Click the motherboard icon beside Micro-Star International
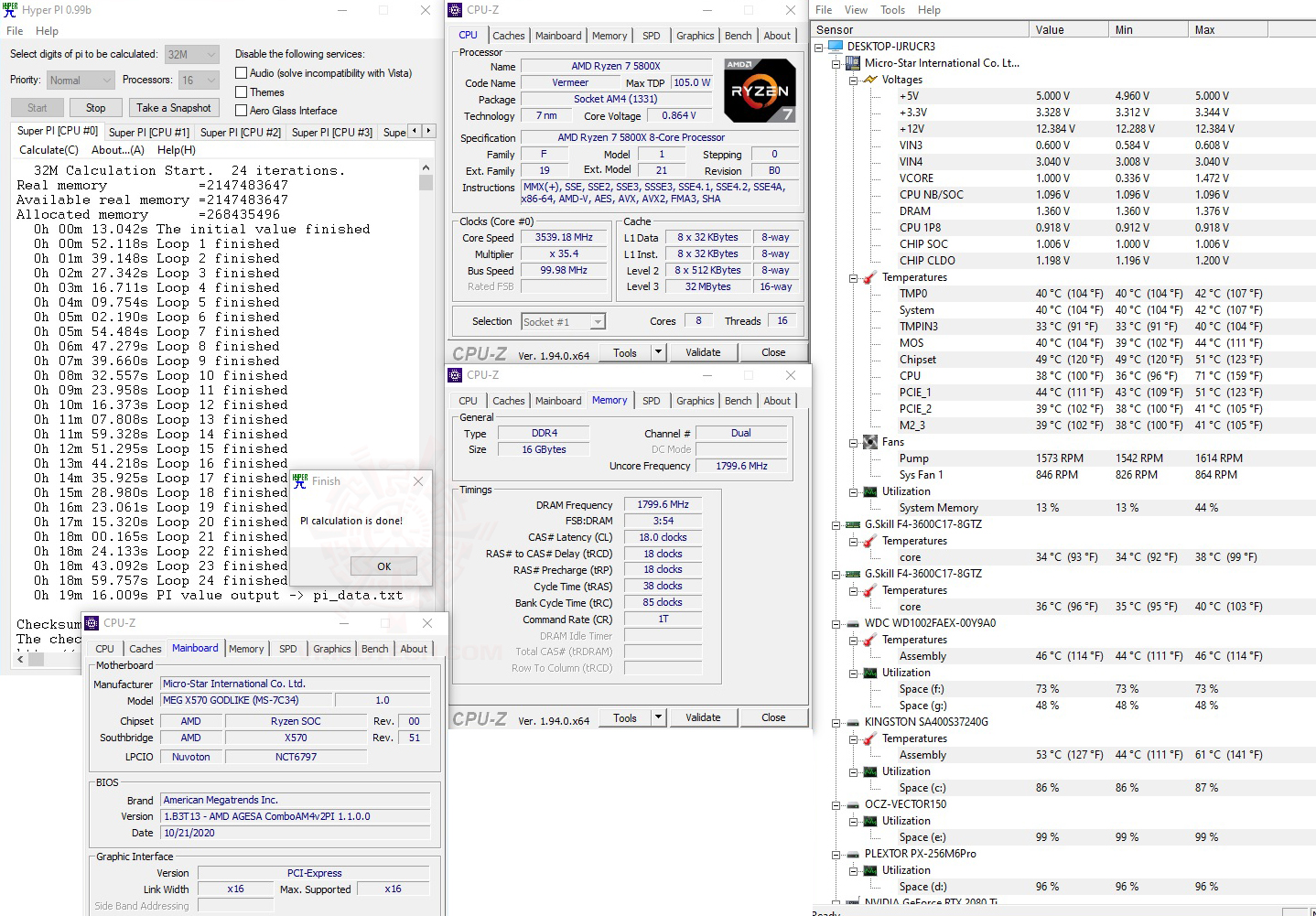 [x=853, y=63]
